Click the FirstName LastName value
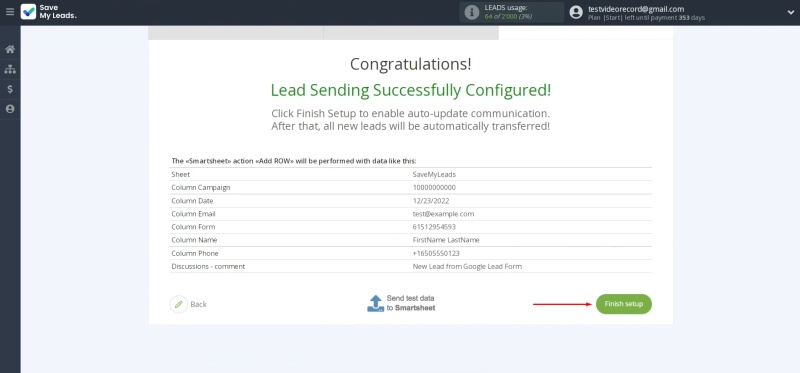This screenshot has width=800, height=373. 446,240
